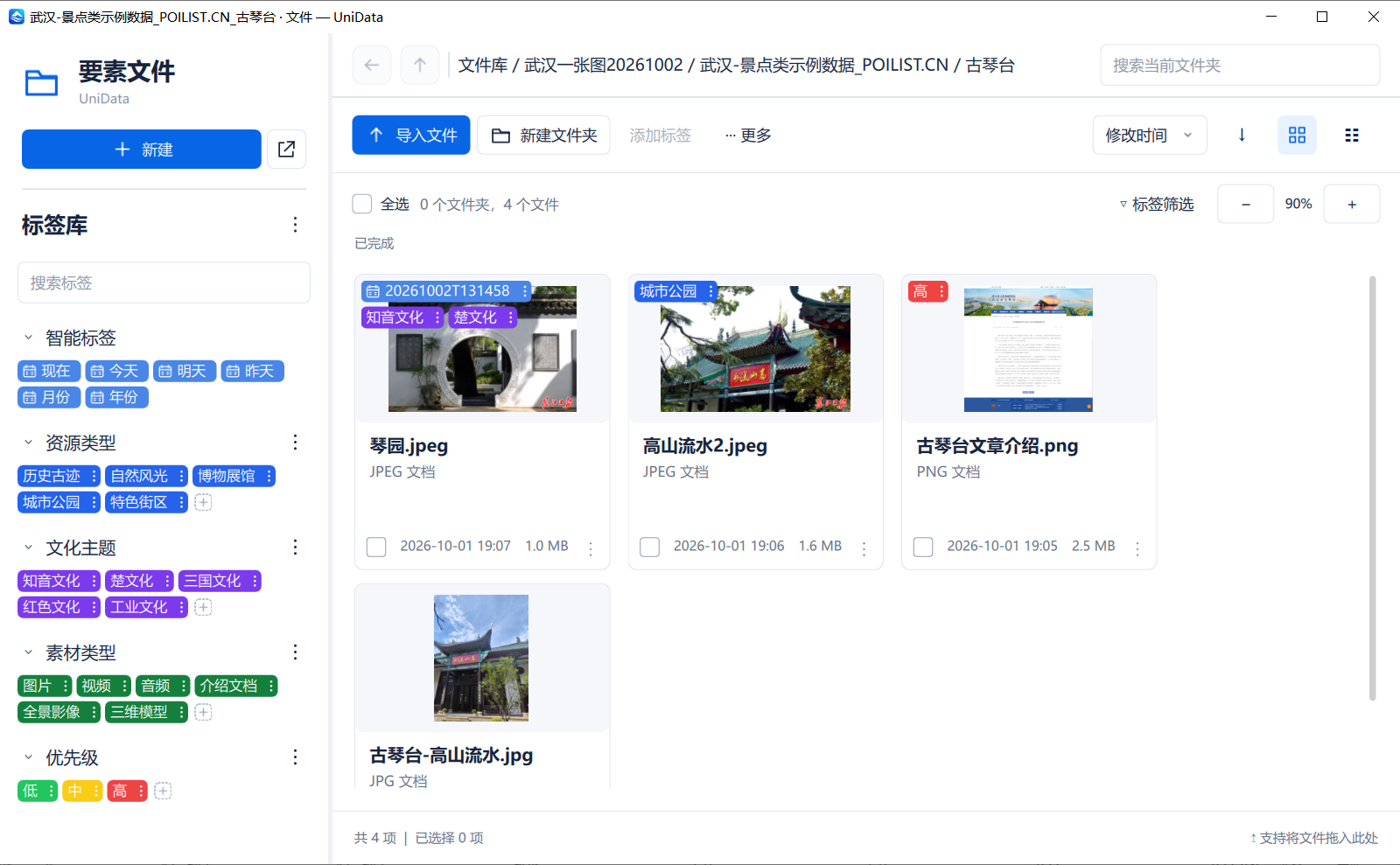
Task: Switch to large grid view
Action: click(1297, 135)
